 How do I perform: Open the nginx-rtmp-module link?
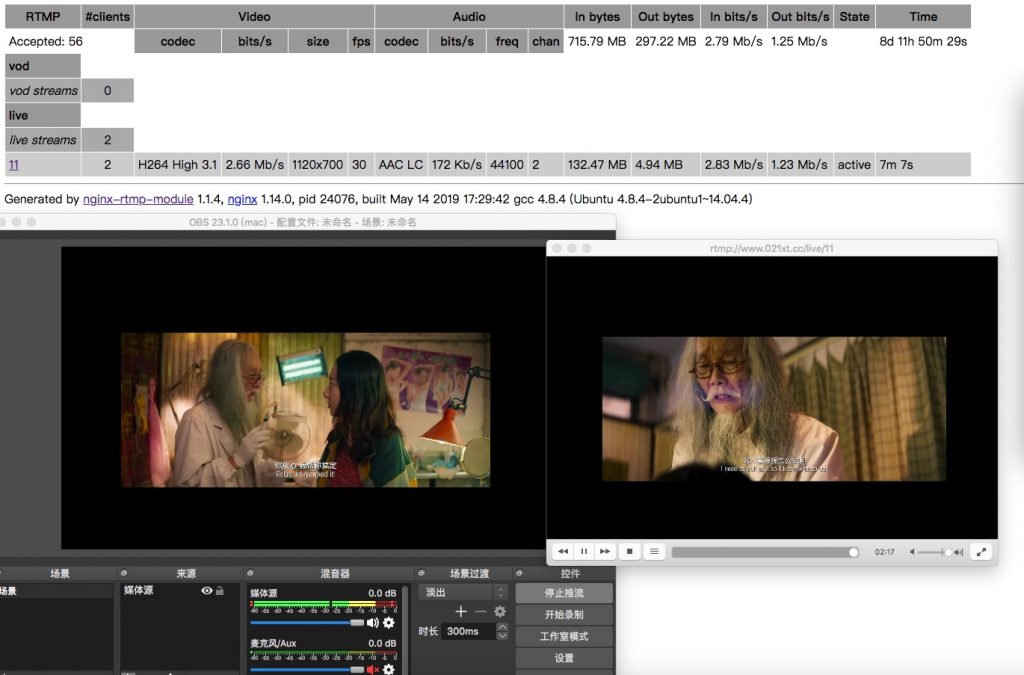coord(138,199)
